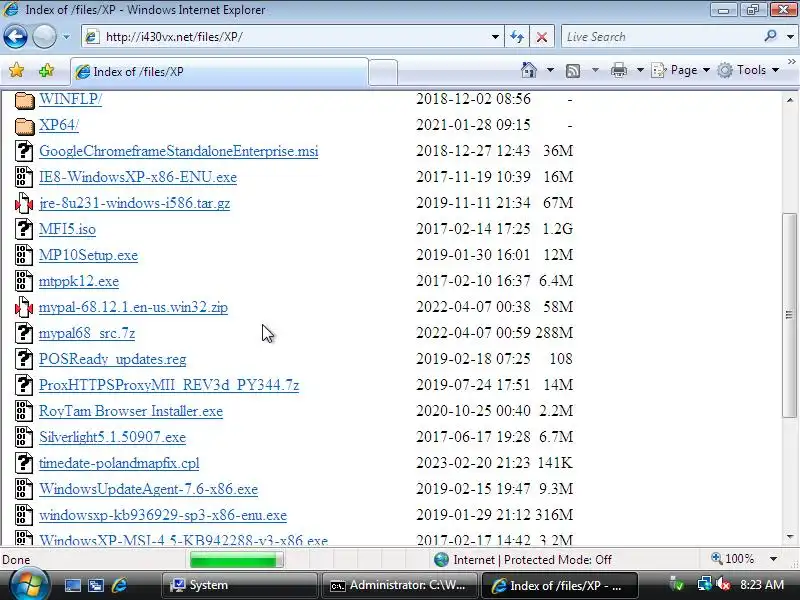Expand the Home button dropdown arrow
Image resolution: width=800 pixels, height=600 pixels.
coord(550,70)
